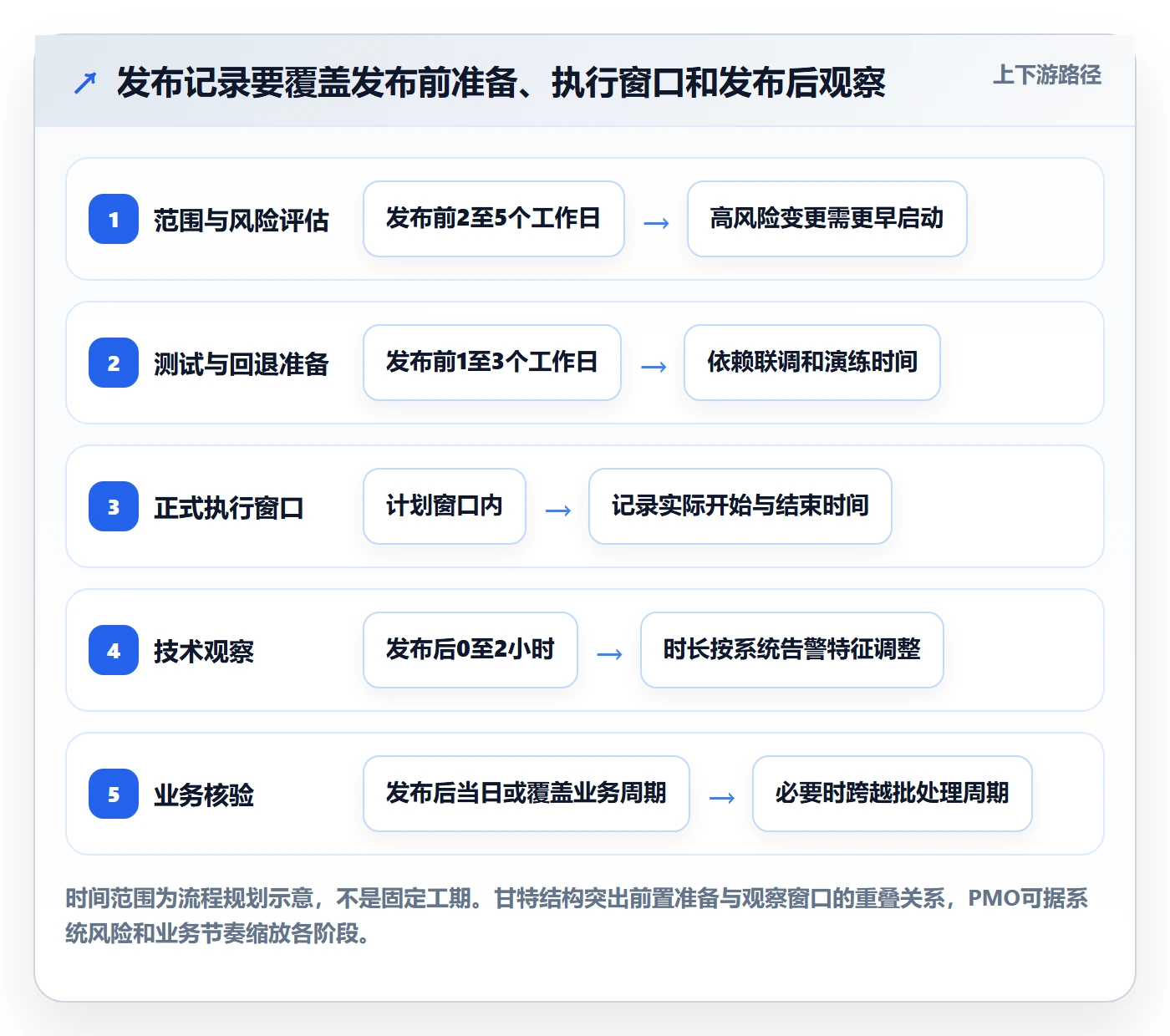Click the footnote starting 时间范围为流程规划示意
1170x1036 pixels.
[577, 916]
